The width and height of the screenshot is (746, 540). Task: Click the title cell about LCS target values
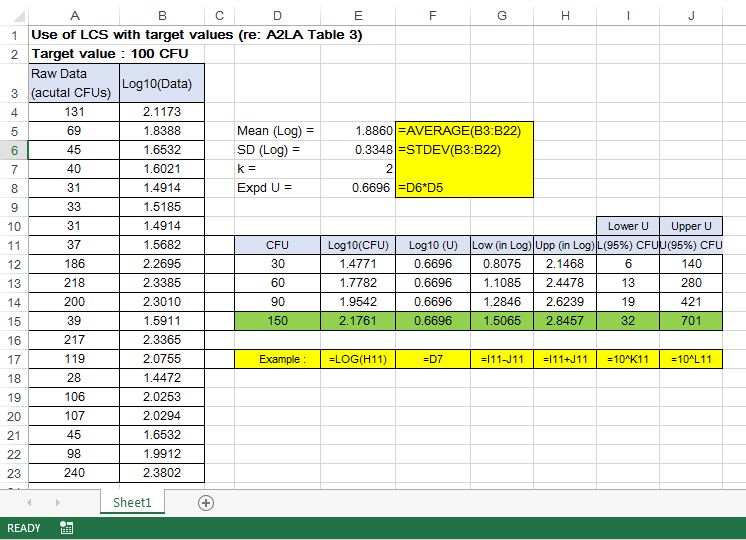click(196, 34)
